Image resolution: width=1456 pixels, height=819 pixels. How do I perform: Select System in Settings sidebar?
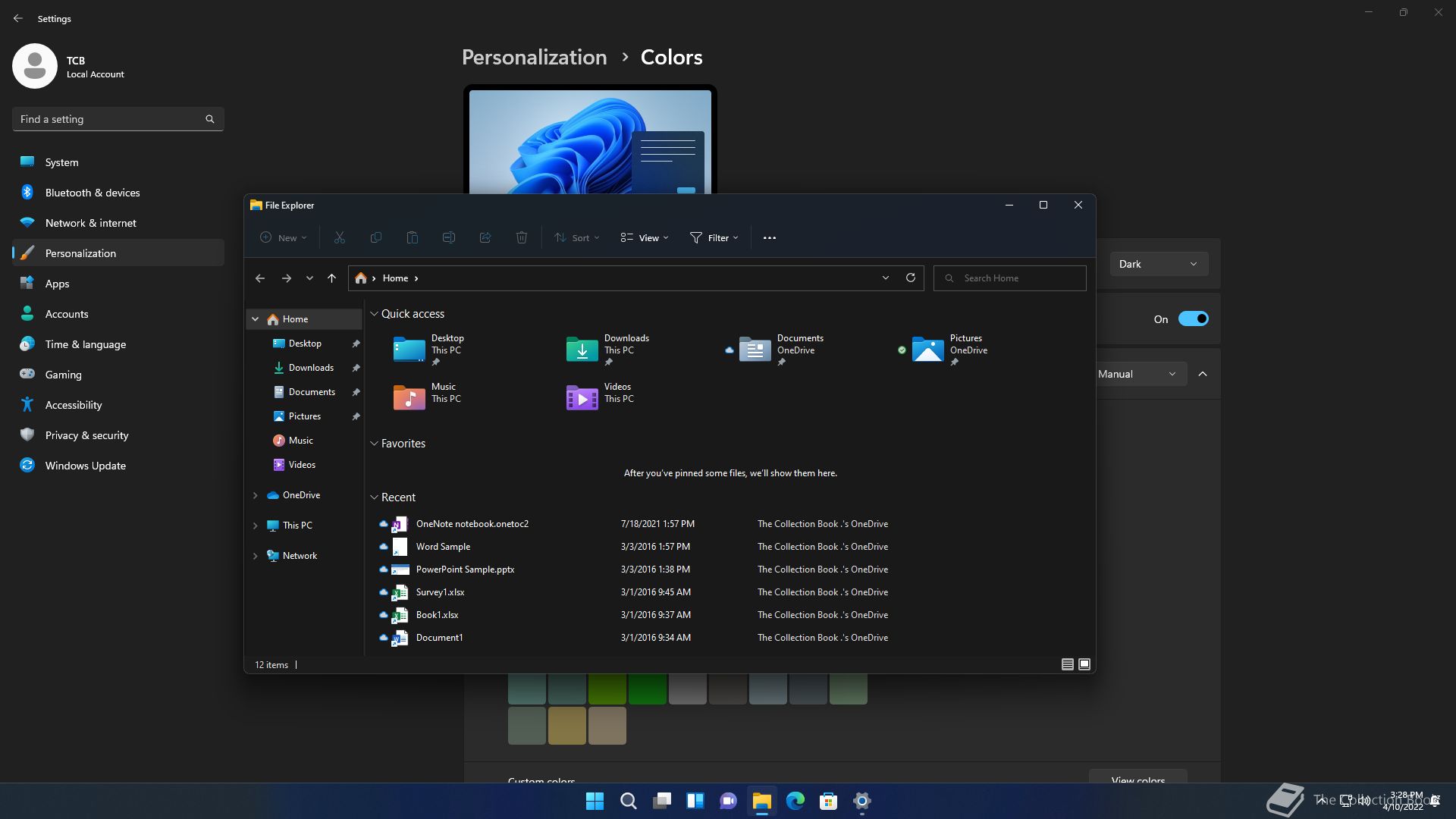pyautogui.click(x=118, y=162)
